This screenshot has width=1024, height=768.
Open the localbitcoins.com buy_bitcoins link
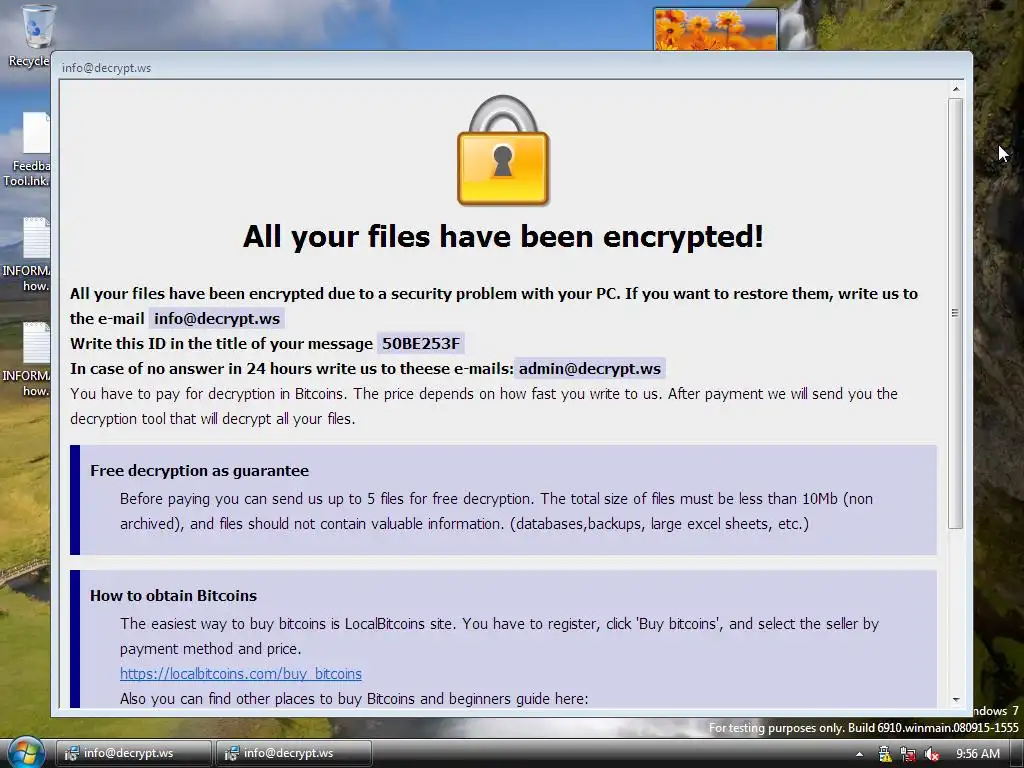(x=241, y=673)
